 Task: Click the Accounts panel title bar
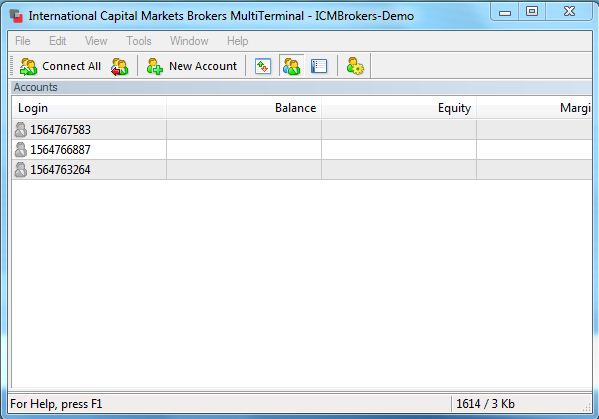(301, 87)
